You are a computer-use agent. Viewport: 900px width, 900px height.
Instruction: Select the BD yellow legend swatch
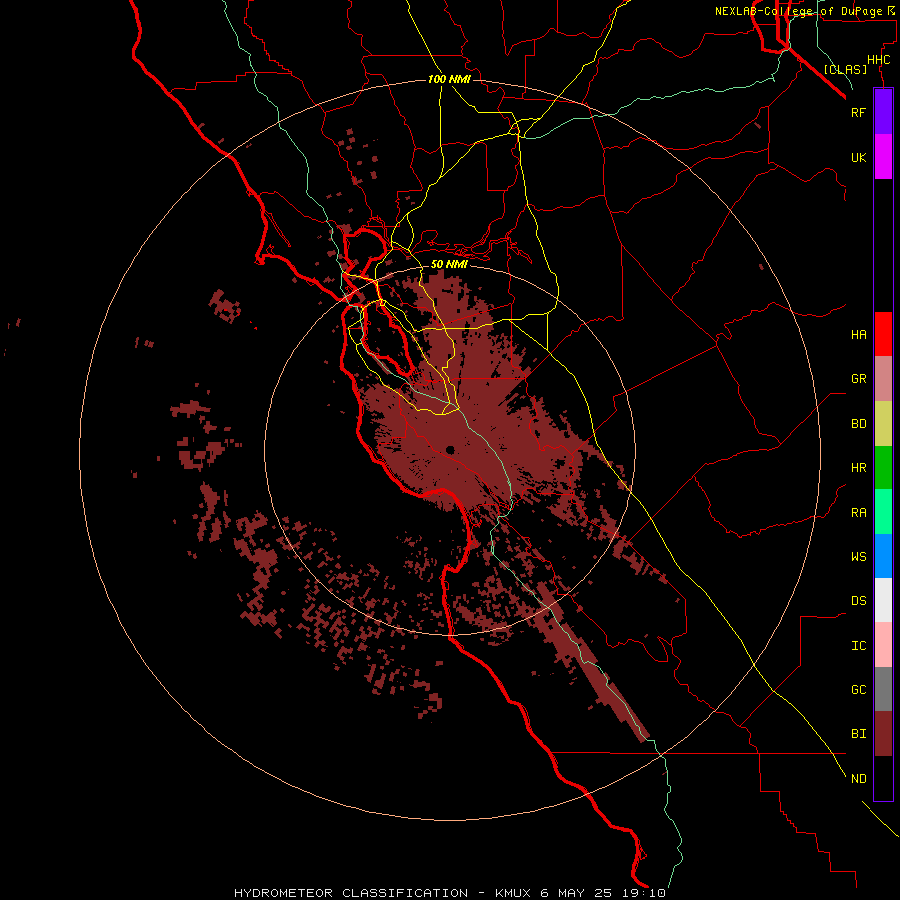tap(883, 424)
